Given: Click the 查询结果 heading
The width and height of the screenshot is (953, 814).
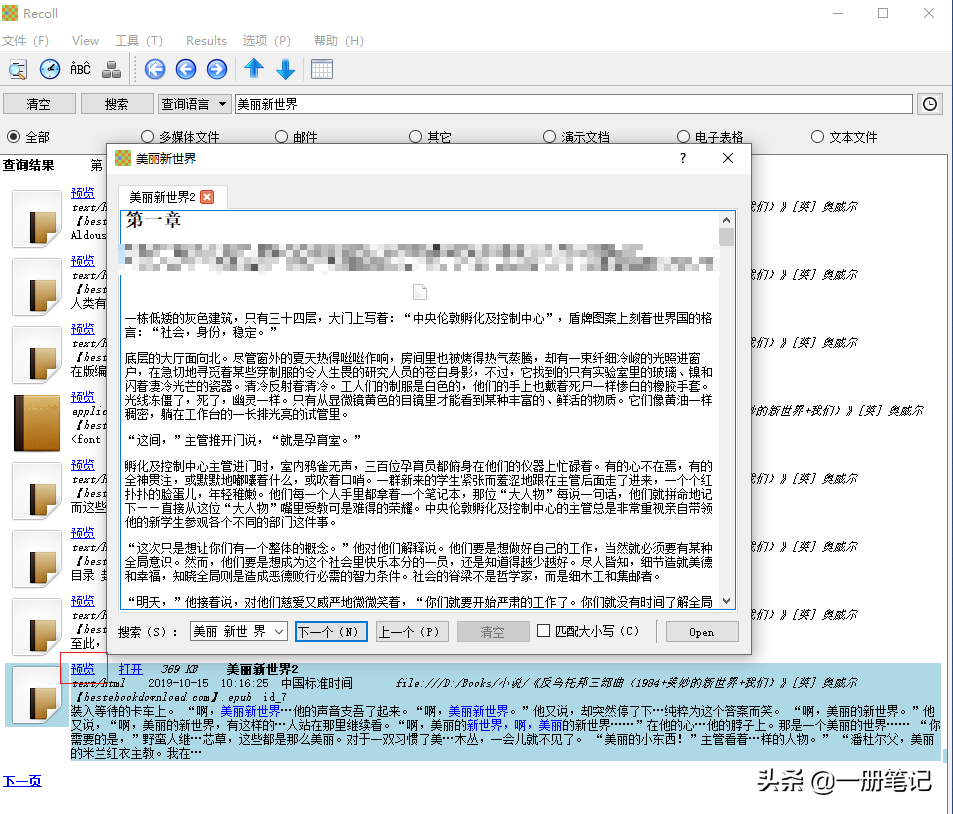Looking at the screenshot, I should (28, 165).
